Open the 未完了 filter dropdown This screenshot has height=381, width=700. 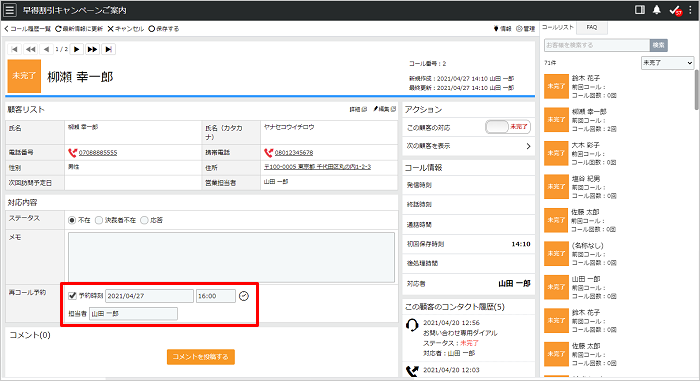click(x=667, y=63)
